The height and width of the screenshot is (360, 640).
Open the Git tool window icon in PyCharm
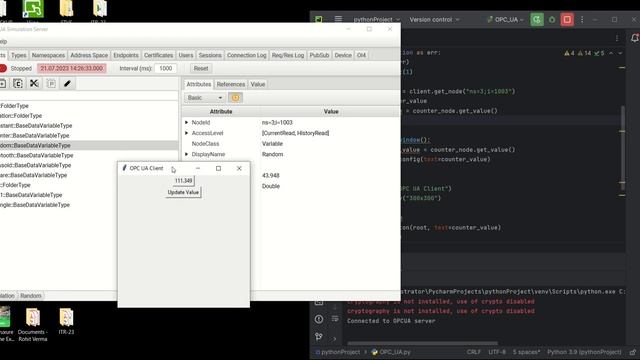(319, 337)
